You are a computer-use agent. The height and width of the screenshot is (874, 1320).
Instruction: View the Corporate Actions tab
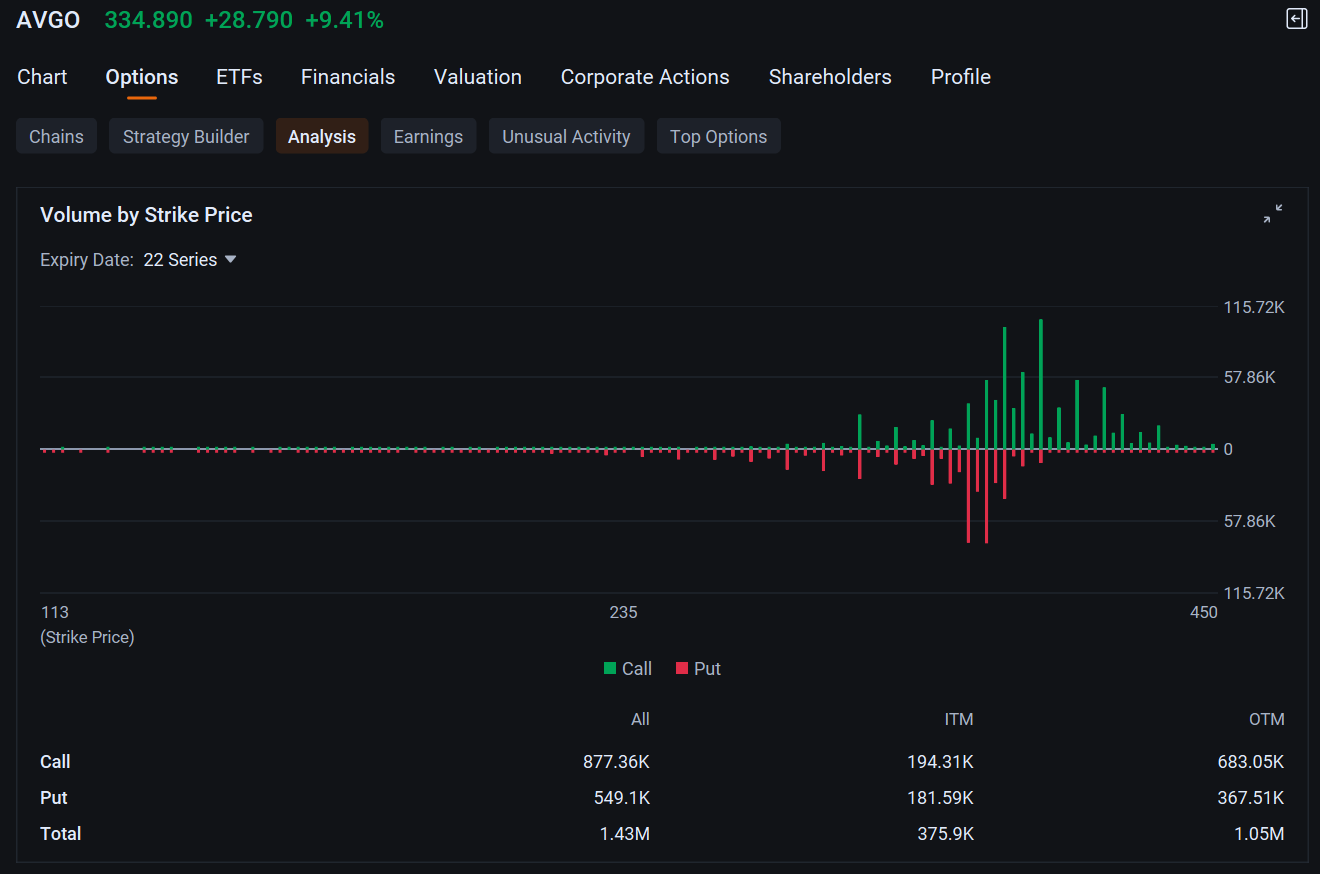point(645,77)
